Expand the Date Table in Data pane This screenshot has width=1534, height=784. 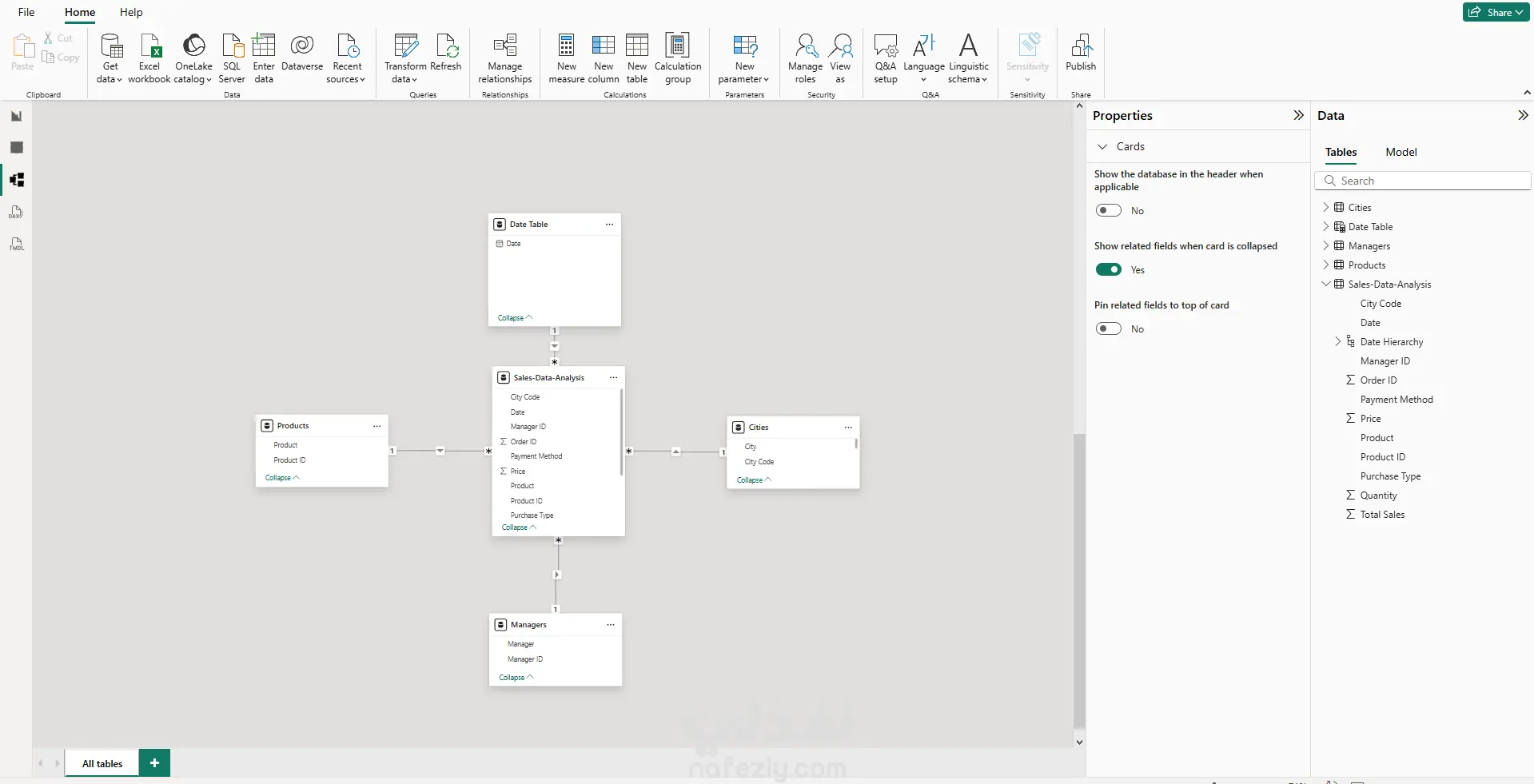[x=1326, y=226]
